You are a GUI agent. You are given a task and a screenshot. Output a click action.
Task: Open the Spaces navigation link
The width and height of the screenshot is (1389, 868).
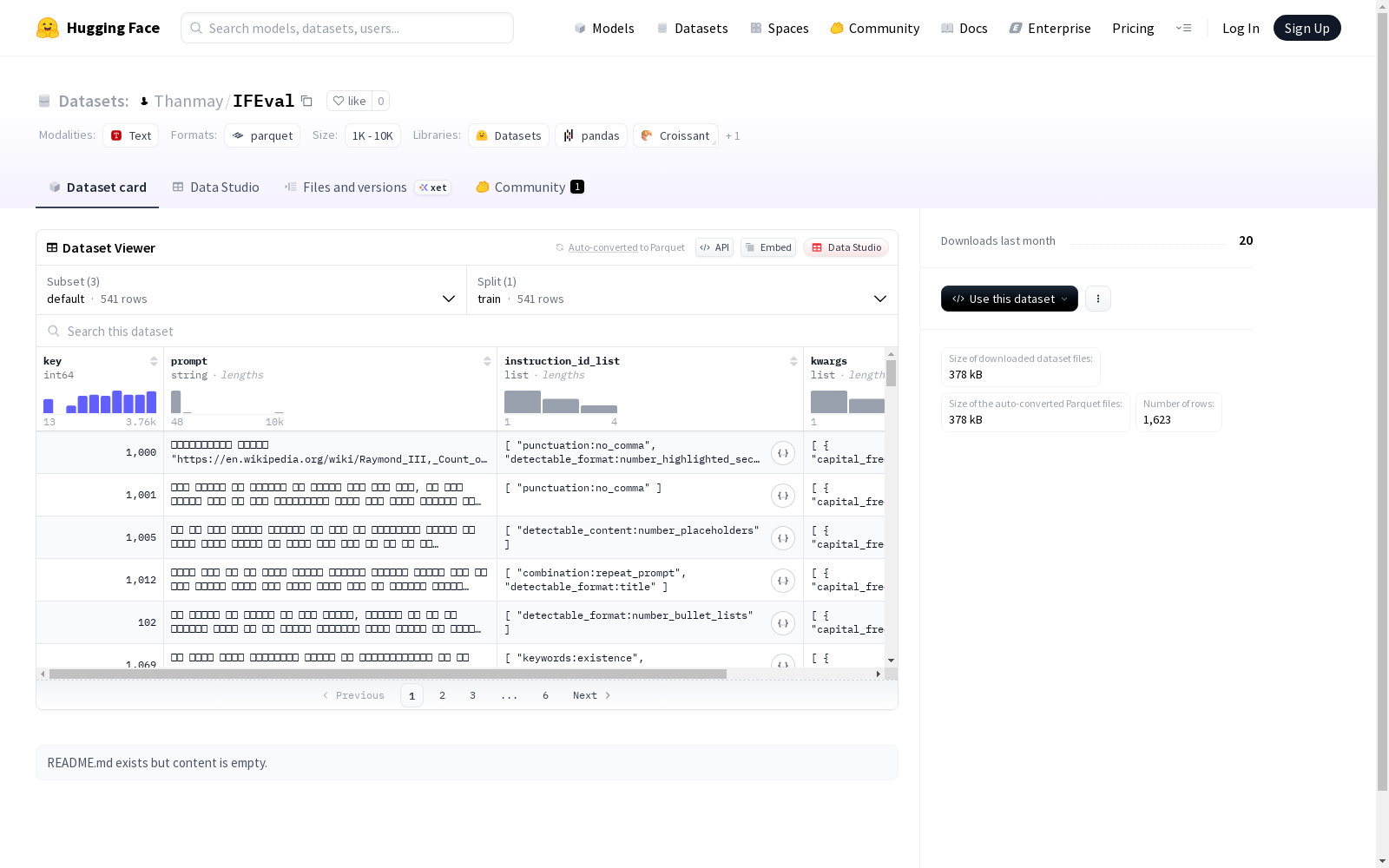tap(779, 28)
